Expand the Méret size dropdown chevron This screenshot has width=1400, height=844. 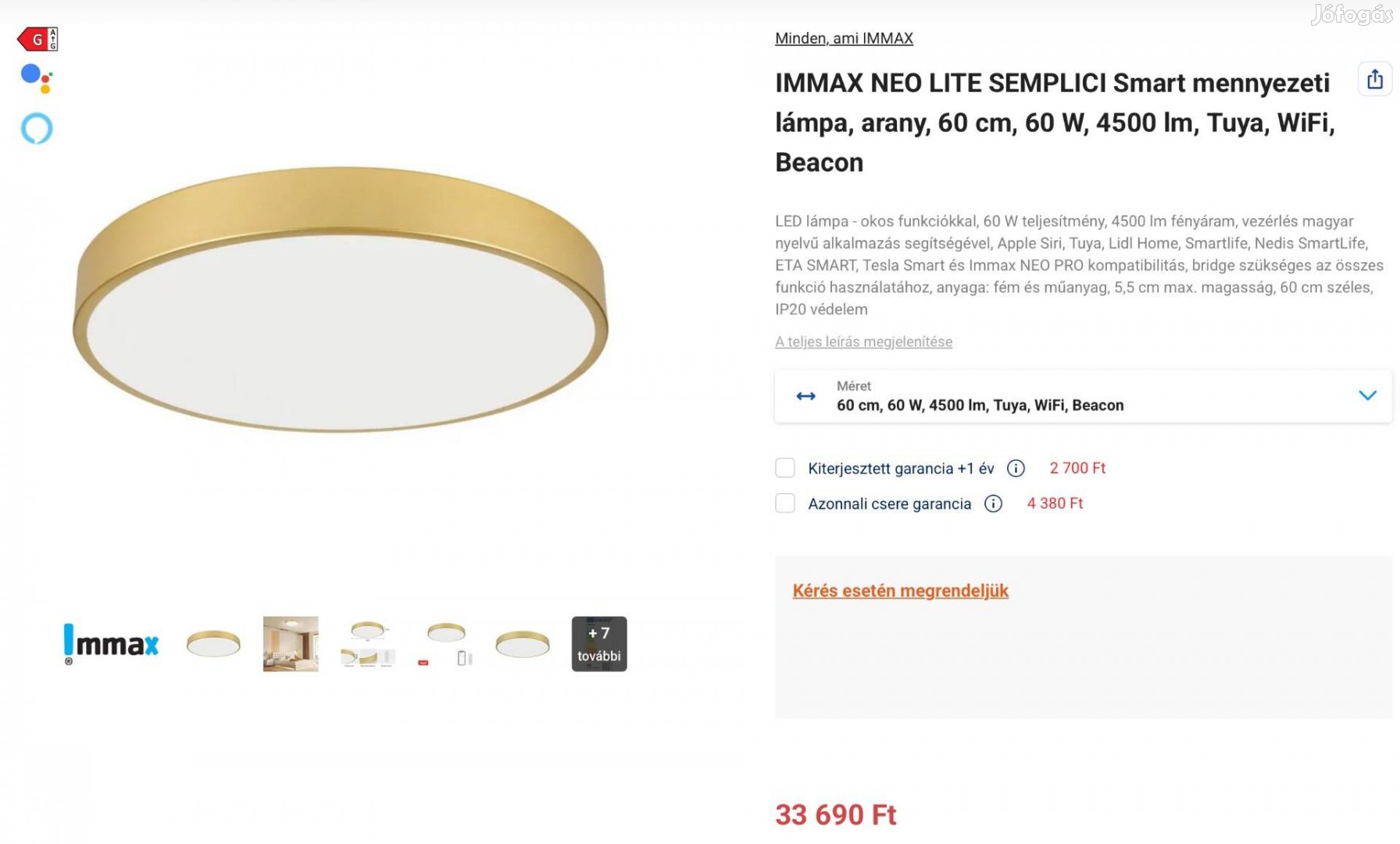coord(1367,395)
